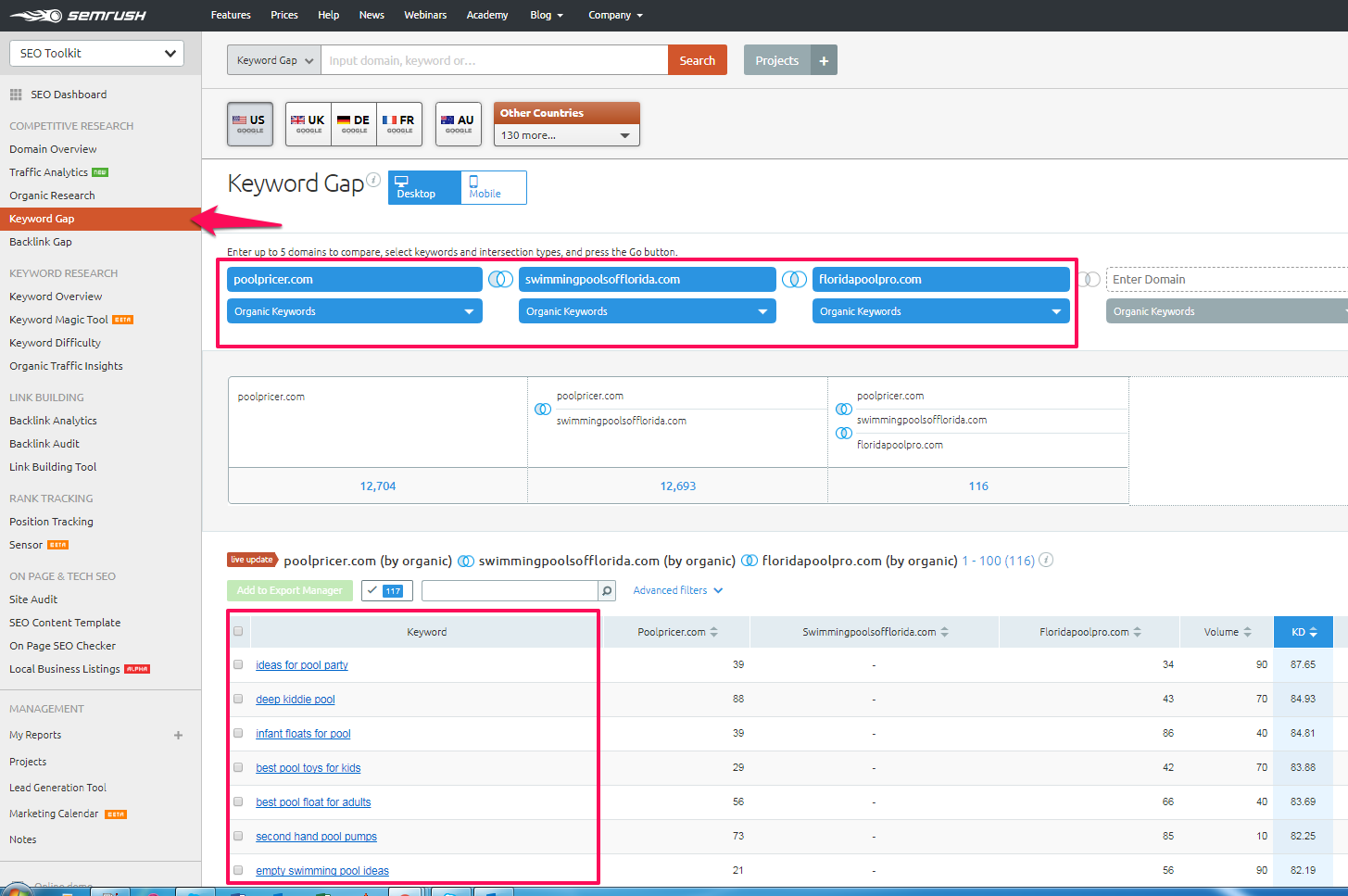Open Other Countries 130 more dropdown
The width and height of the screenshot is (1348, 896).
click(x=566, y=135)
